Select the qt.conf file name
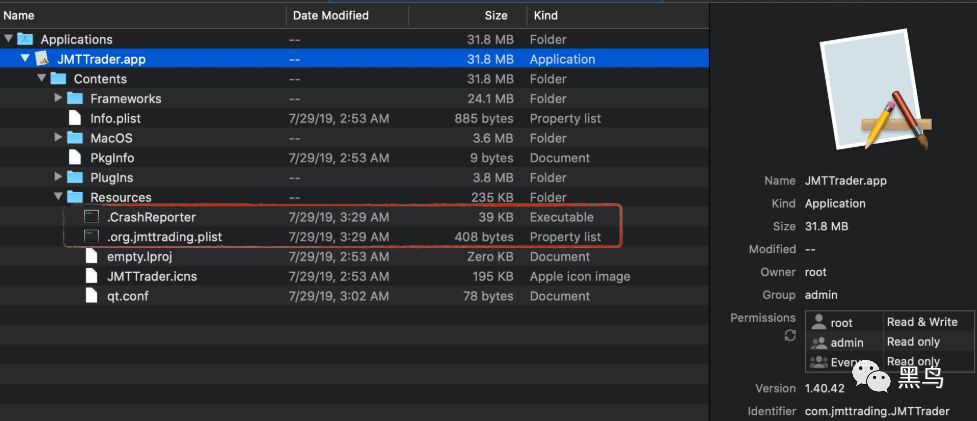Viewport: 977px width, 421px height. point(128,296)
